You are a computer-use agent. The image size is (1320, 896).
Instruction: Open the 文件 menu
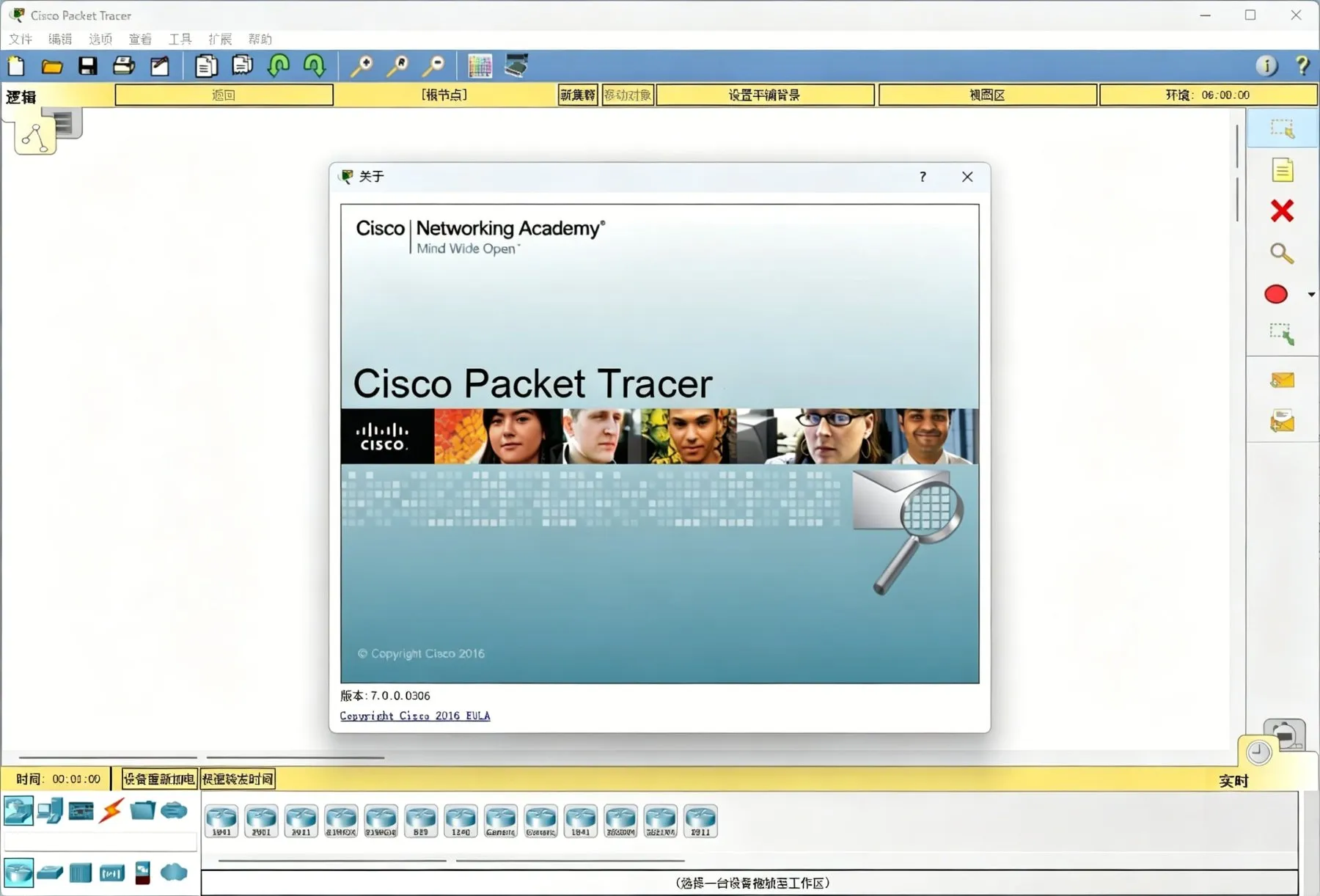pyautogui.click(x=21, y=39)
